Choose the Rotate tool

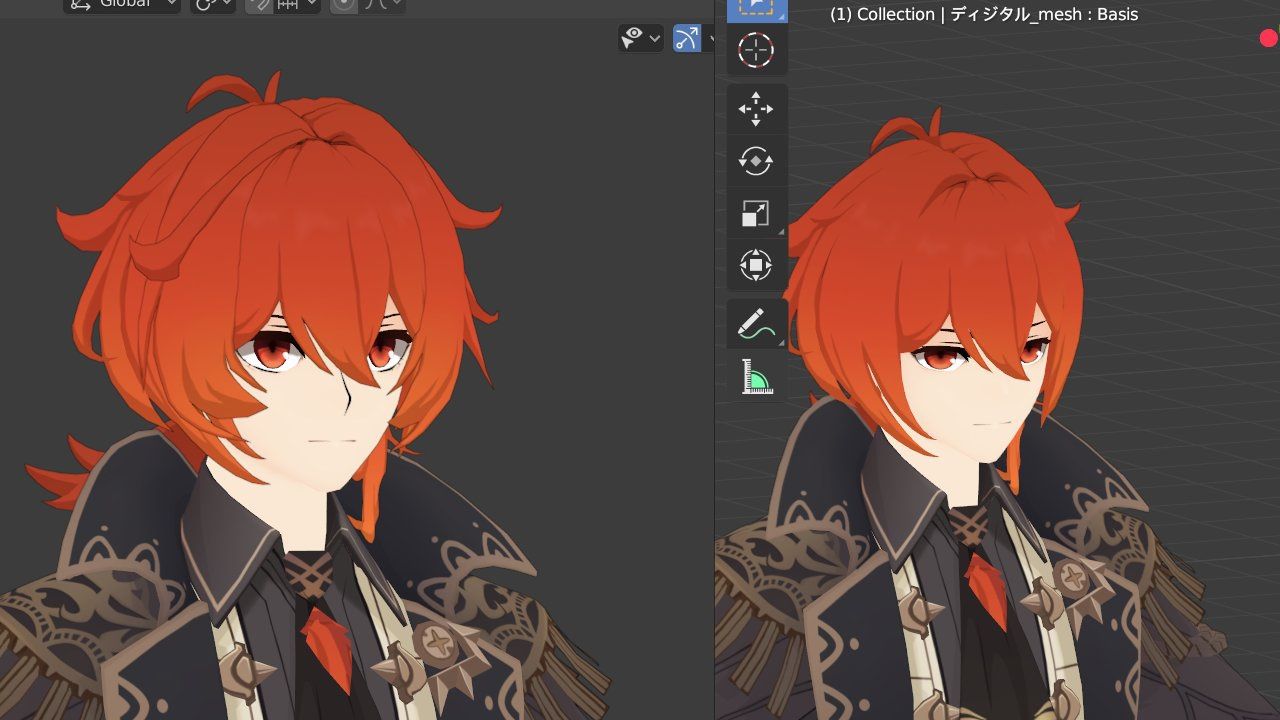tap(756, 161)
